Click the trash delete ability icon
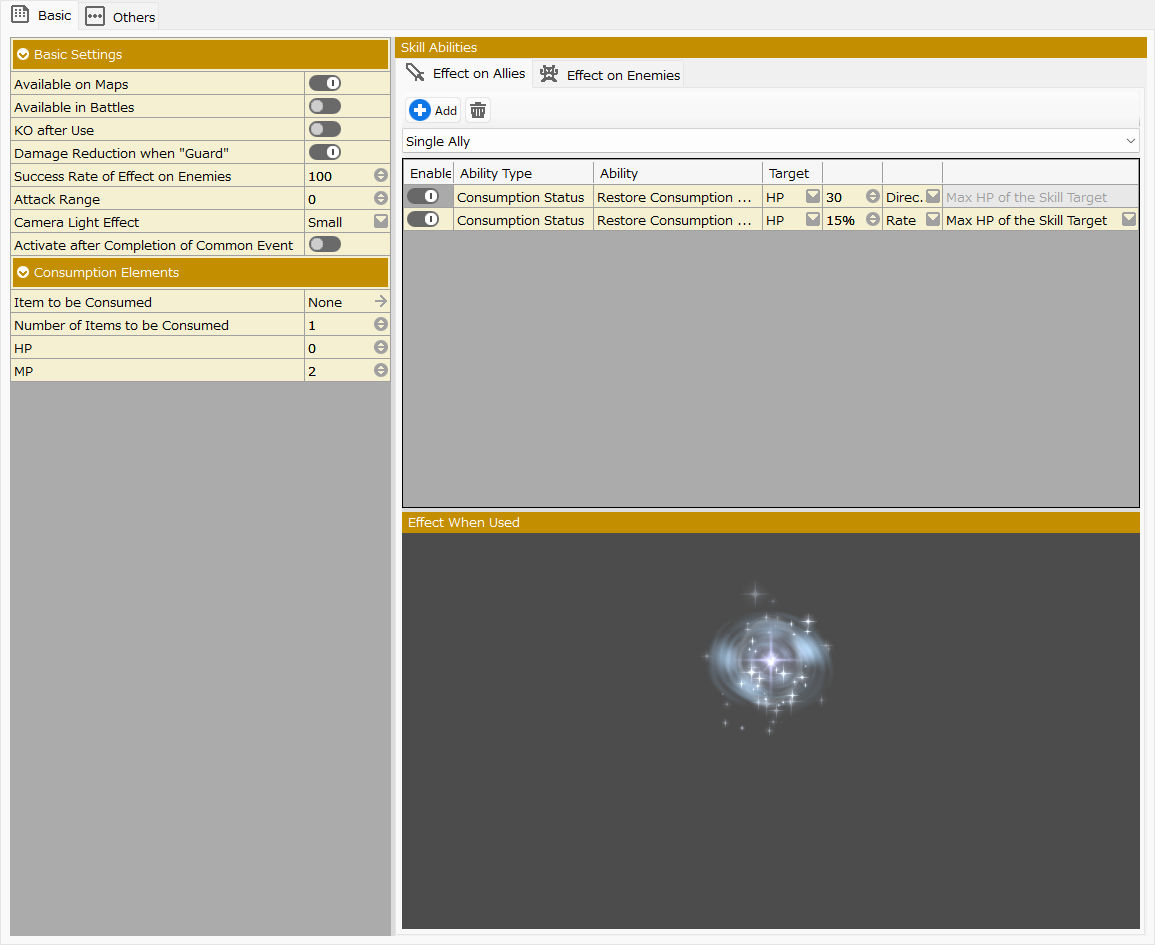 pyautogui.click(x=479, y=111)
